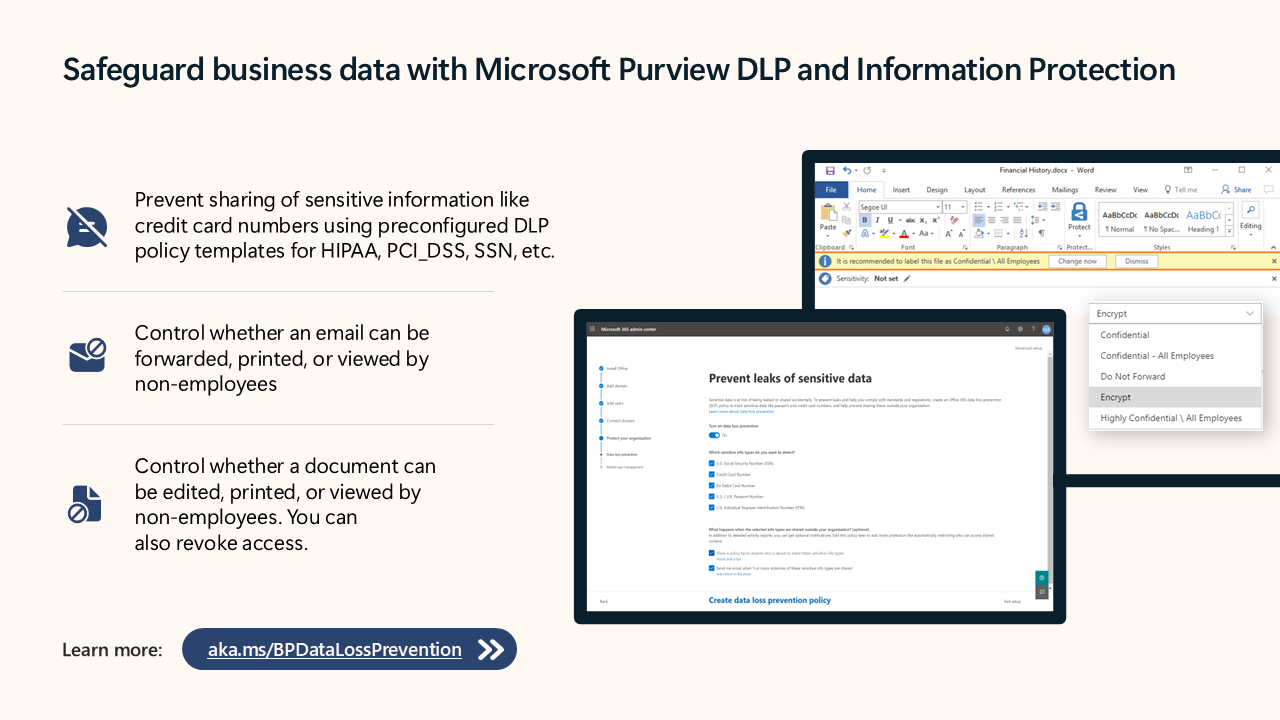Uncheck U.S. / U.K. Passport Number checkbox
This screenshot has width=1280, height=720.
[x=711, y=496]
